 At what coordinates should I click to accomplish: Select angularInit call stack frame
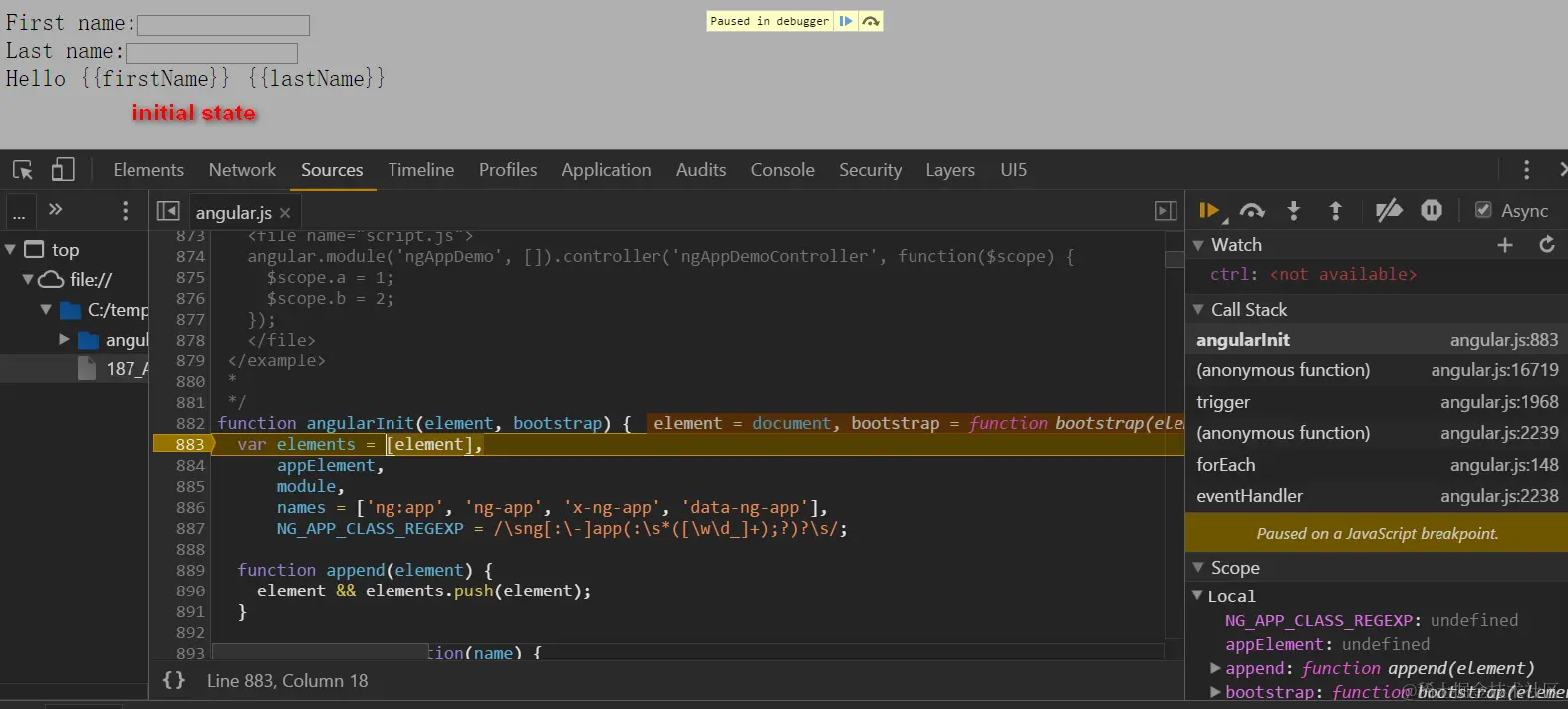[x=1377, y=340]
